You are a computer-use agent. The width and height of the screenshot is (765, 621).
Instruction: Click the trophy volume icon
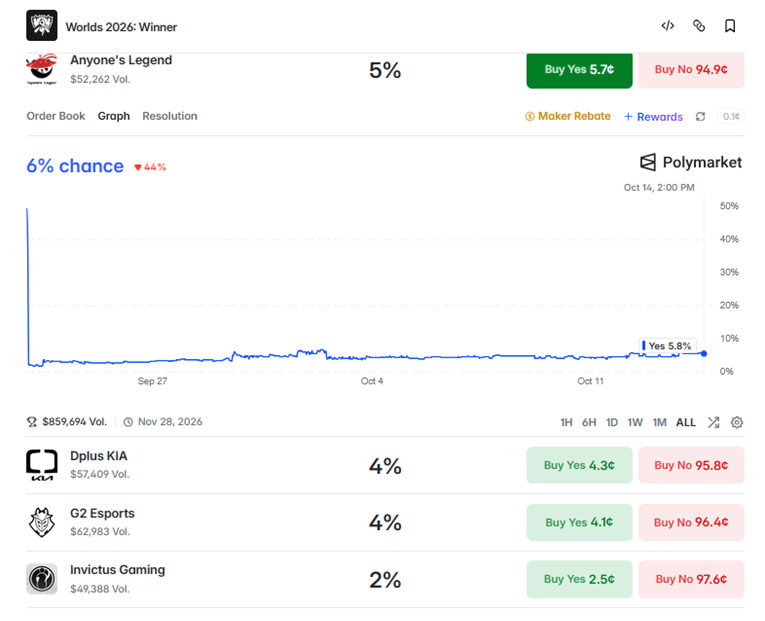(x=32, y=422)
